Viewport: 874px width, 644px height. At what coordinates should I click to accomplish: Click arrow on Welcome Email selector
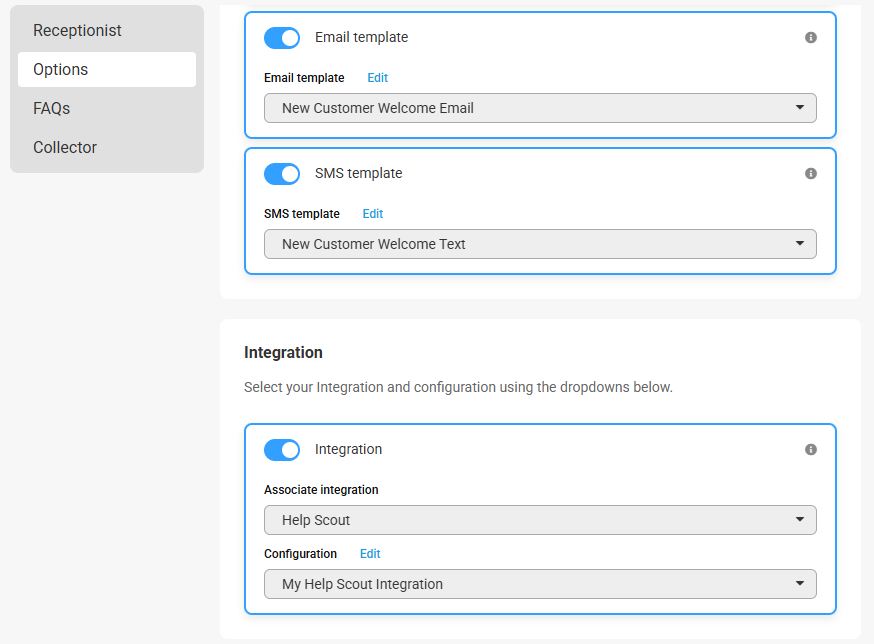click(800, 107)
